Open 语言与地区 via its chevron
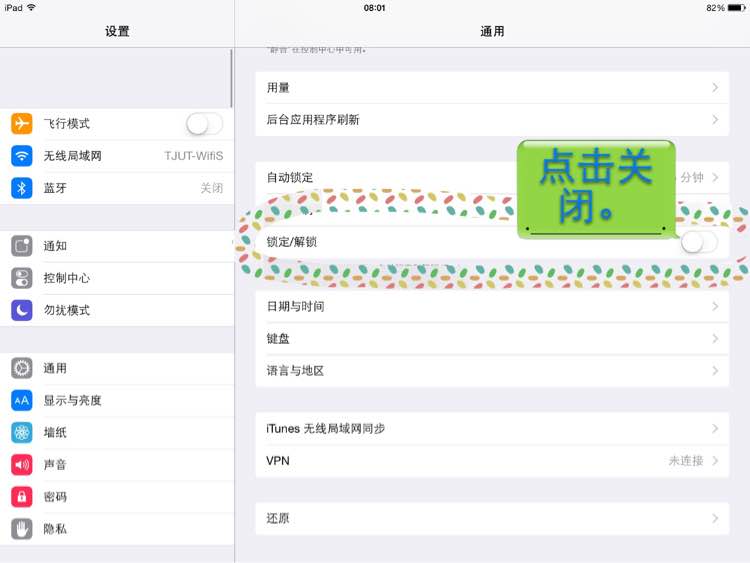 point(715,371)
